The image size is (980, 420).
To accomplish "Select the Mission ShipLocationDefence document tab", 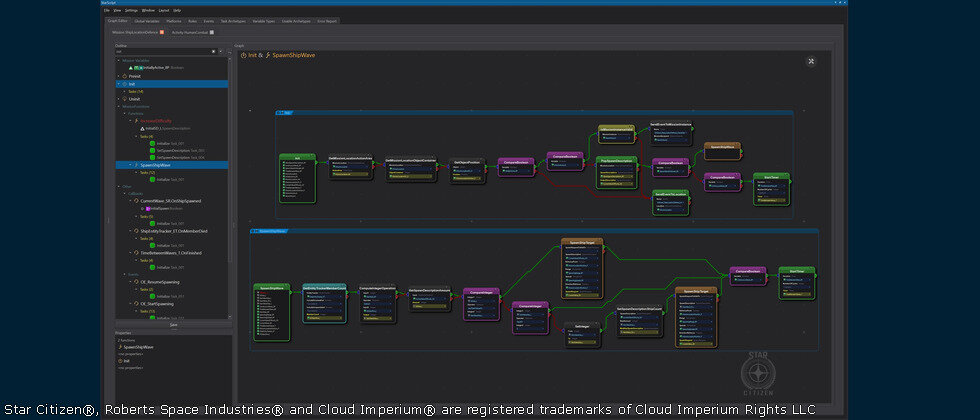I will (x=134, y=32).
